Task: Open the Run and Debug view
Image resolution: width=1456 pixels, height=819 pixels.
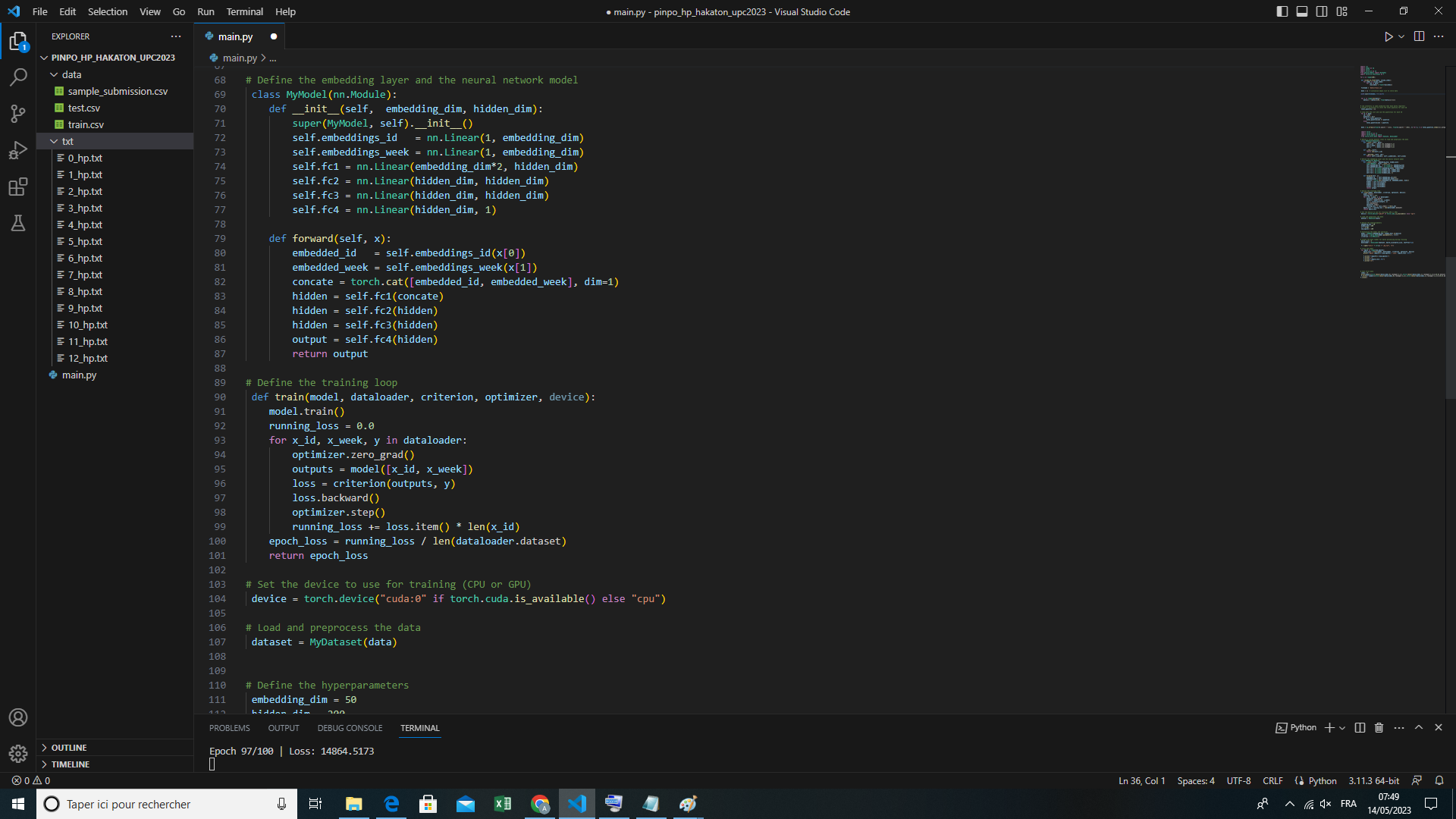Action: (x=18, y=150)
